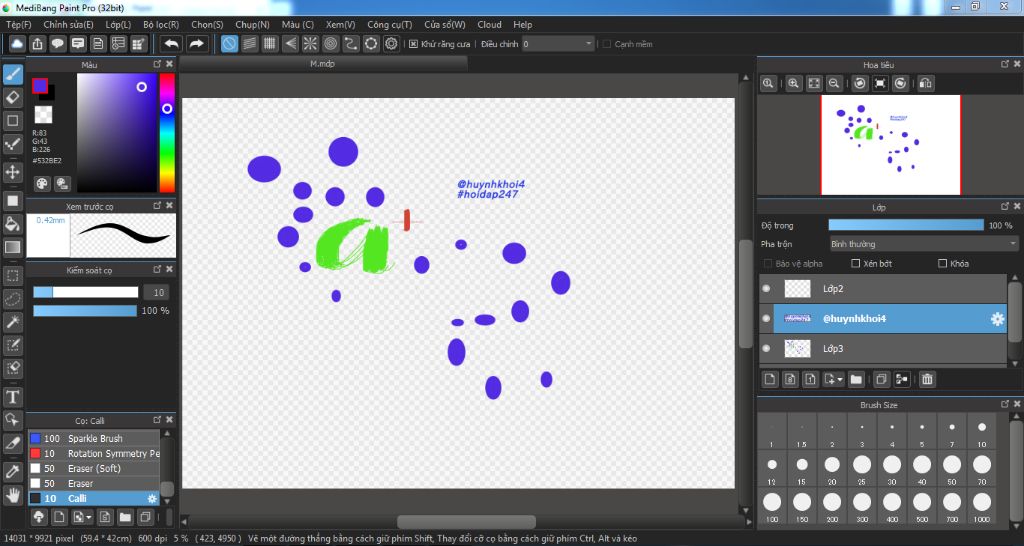Activate the Text tool
The width and height of the screenshot is (1024, 546).
12,397
